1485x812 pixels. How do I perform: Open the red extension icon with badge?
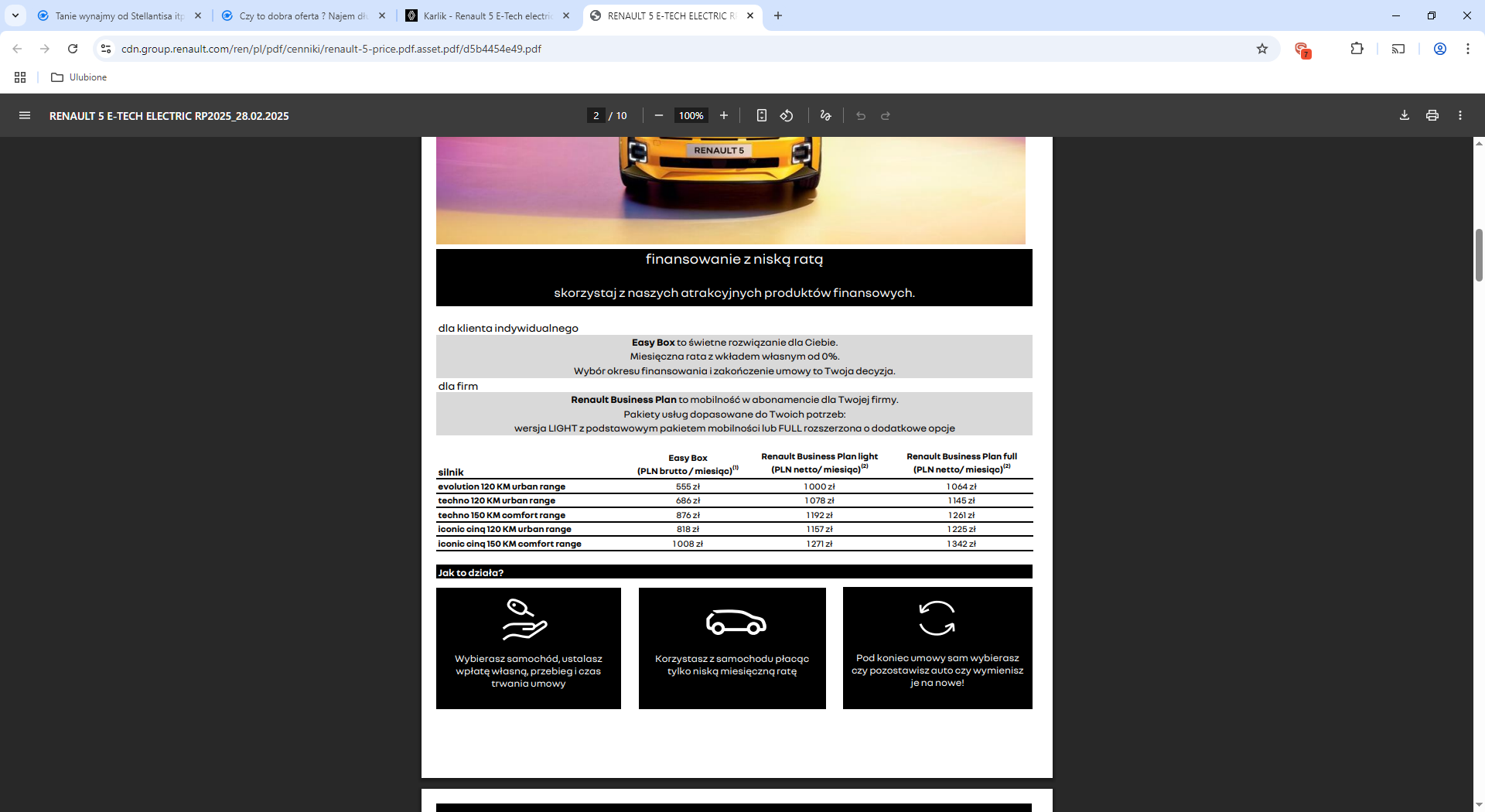tap(1302, 49)
